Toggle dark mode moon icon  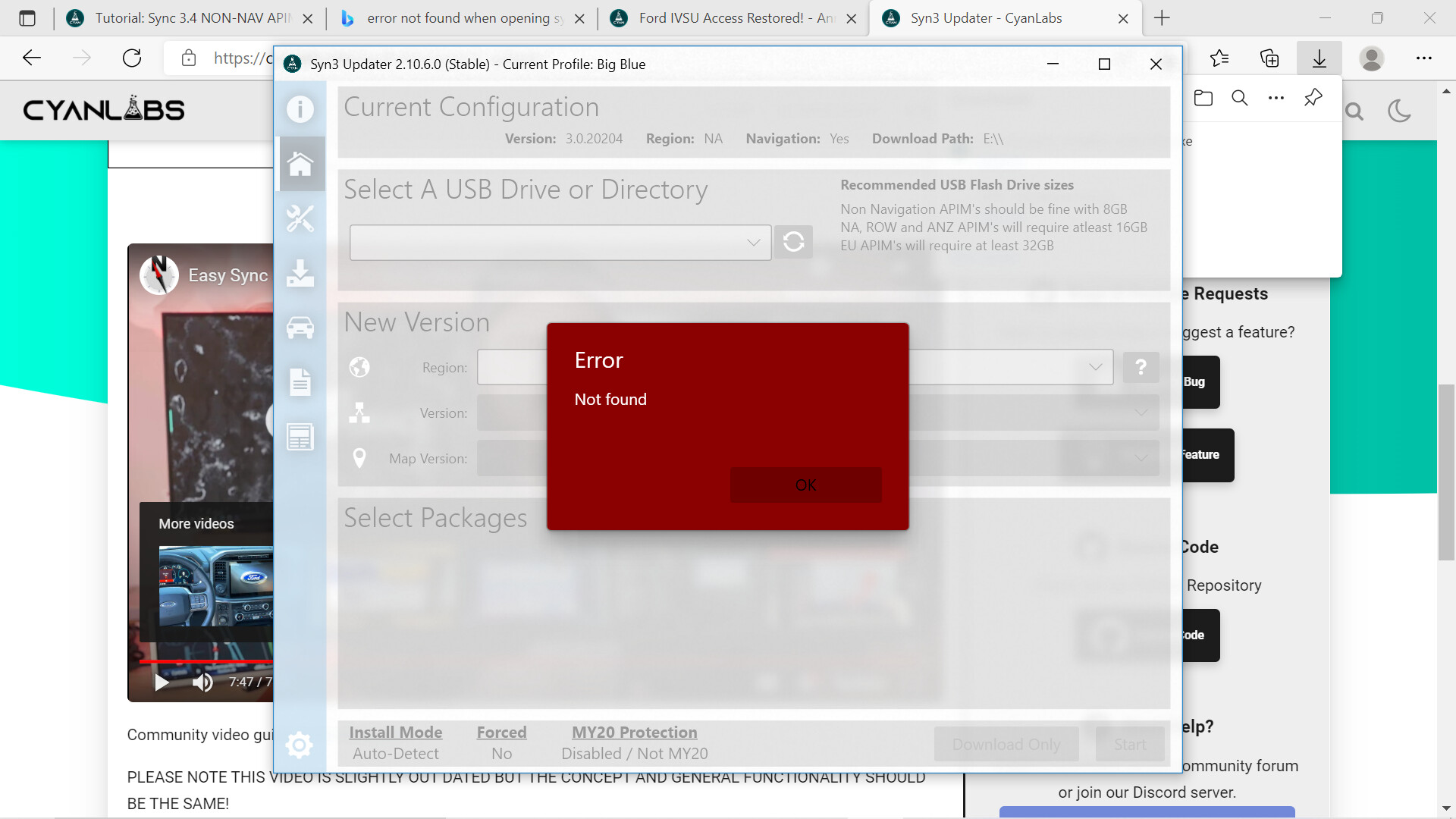tap(1398, 111)
